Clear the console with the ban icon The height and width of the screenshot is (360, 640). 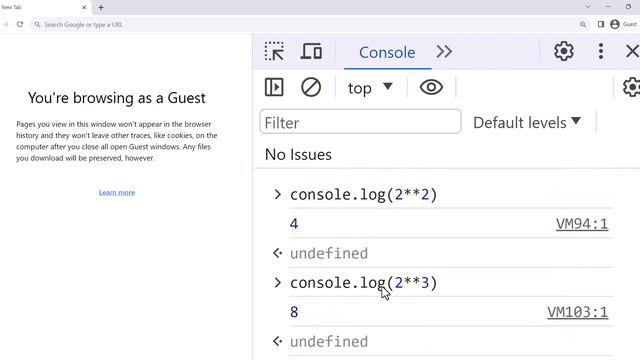point(311,87)
